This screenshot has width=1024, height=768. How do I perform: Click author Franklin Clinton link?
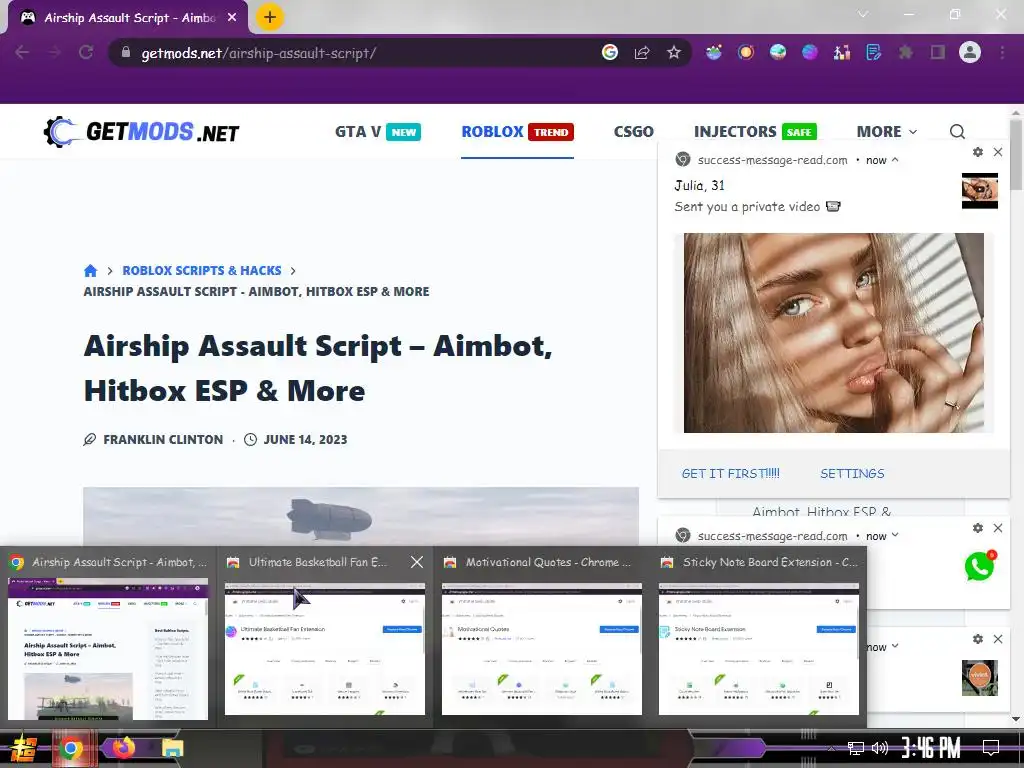click(x=163, y=440)
